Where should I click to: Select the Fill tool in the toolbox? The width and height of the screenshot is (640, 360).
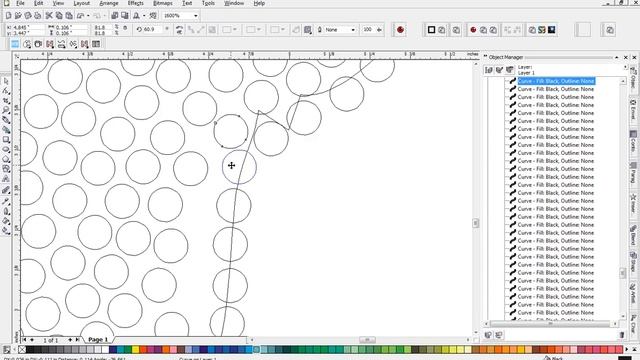pyautogui.click(x=6, y=222)
